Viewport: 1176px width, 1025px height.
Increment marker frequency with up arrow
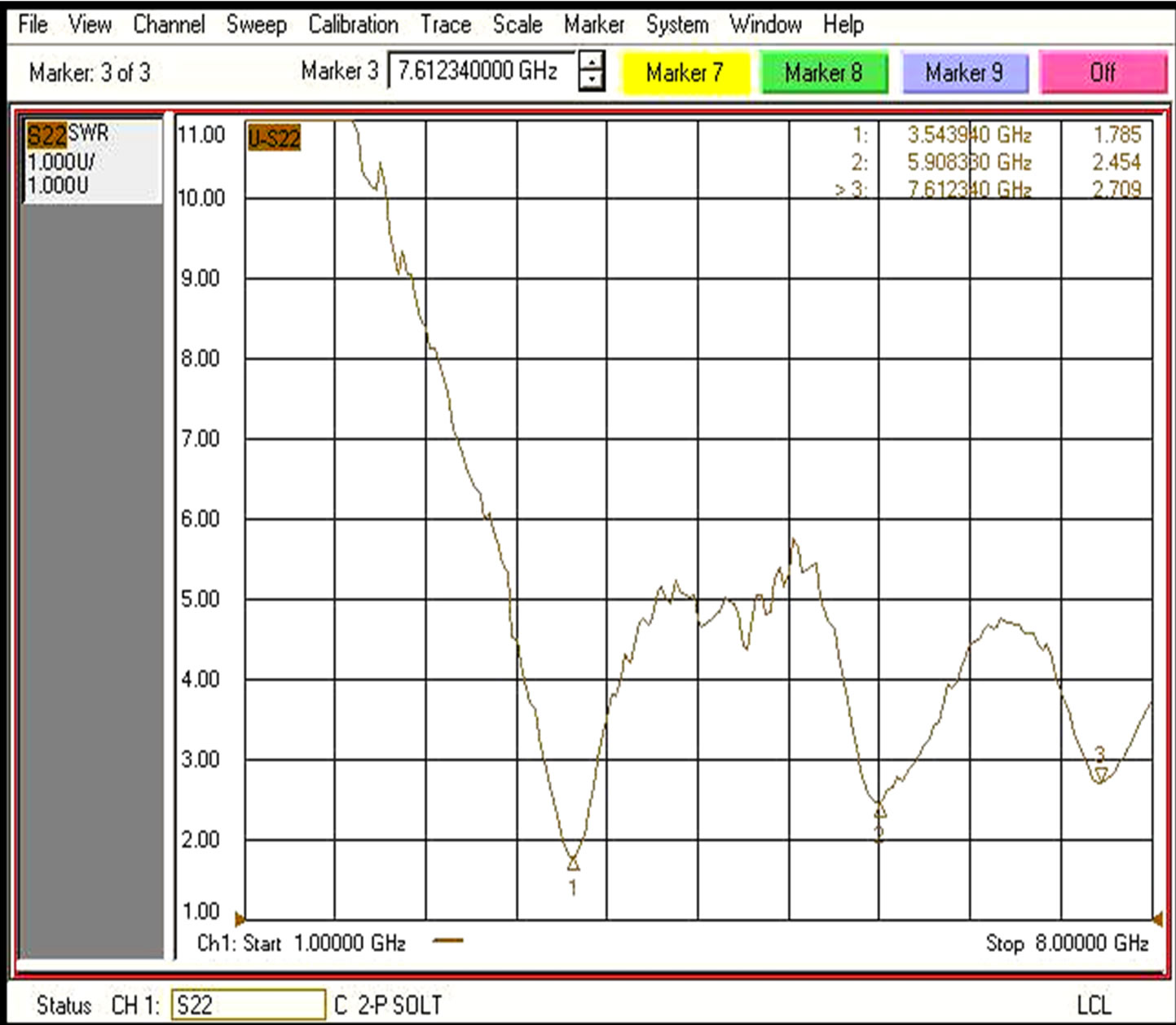click(x=592, y=62)
